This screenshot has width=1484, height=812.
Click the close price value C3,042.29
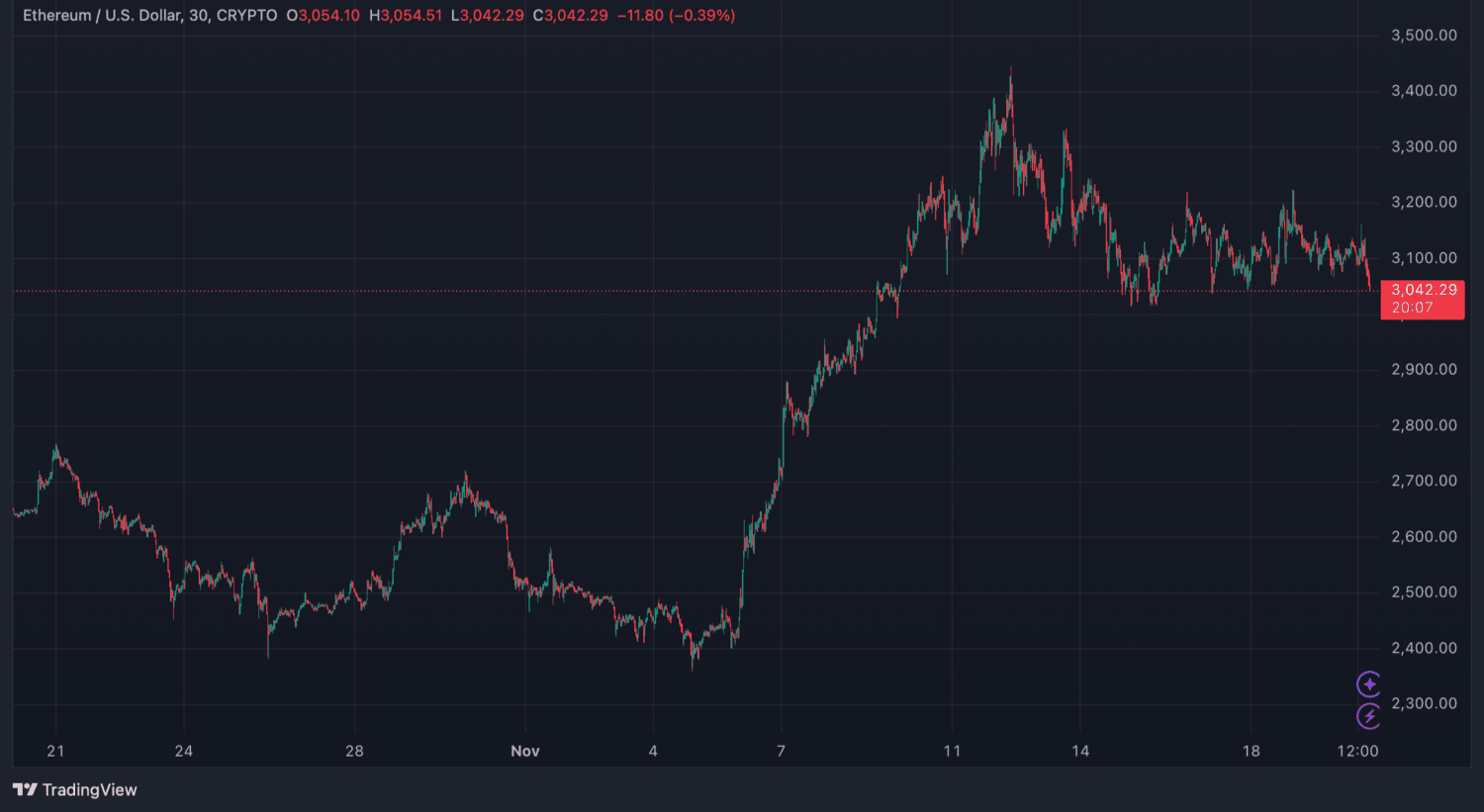pos(570,16)
